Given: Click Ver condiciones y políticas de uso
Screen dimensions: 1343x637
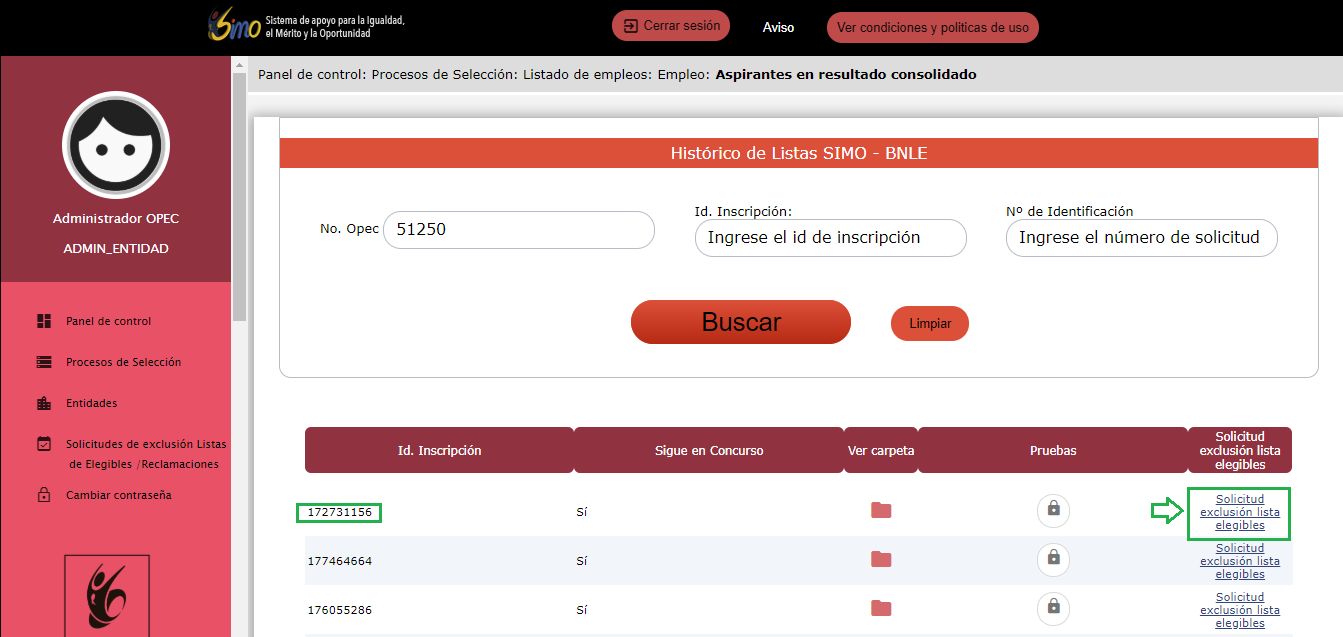Looking at the screenshot, I should [x=932, y=28].
